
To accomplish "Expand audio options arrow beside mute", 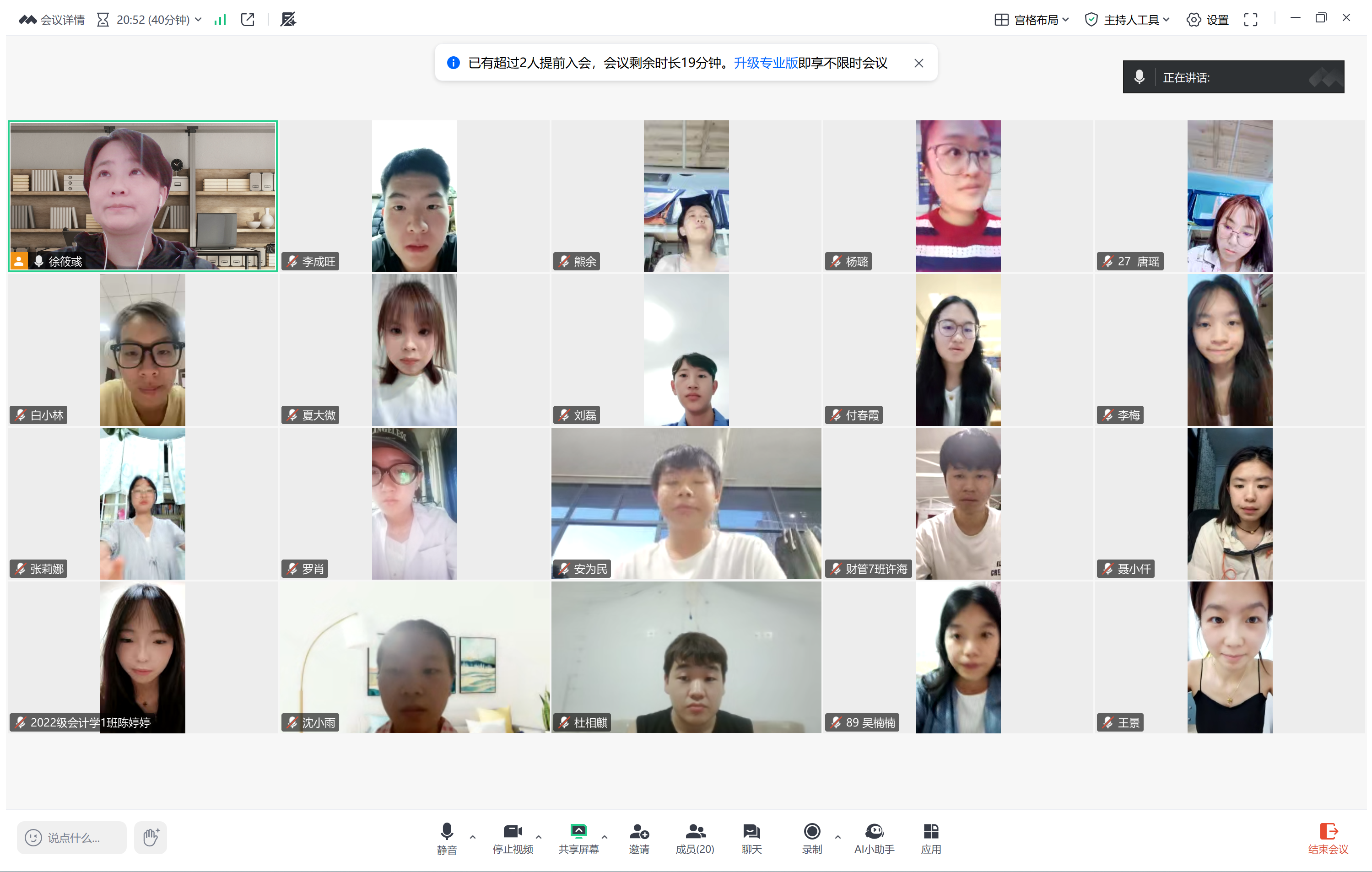I will click(x=472, y=837).
